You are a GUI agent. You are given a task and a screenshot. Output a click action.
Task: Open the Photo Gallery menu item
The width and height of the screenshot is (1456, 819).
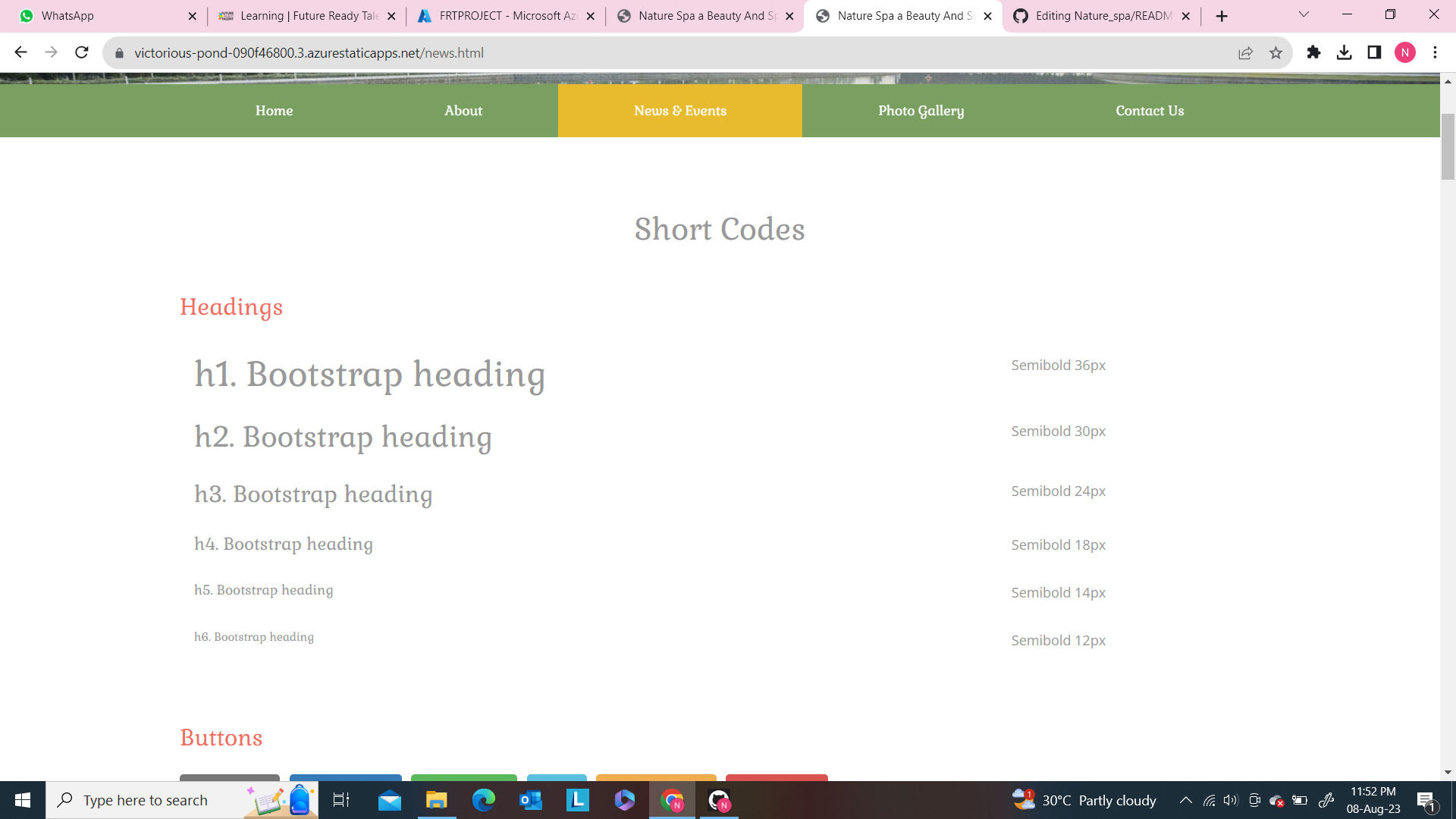coord(921,111)
